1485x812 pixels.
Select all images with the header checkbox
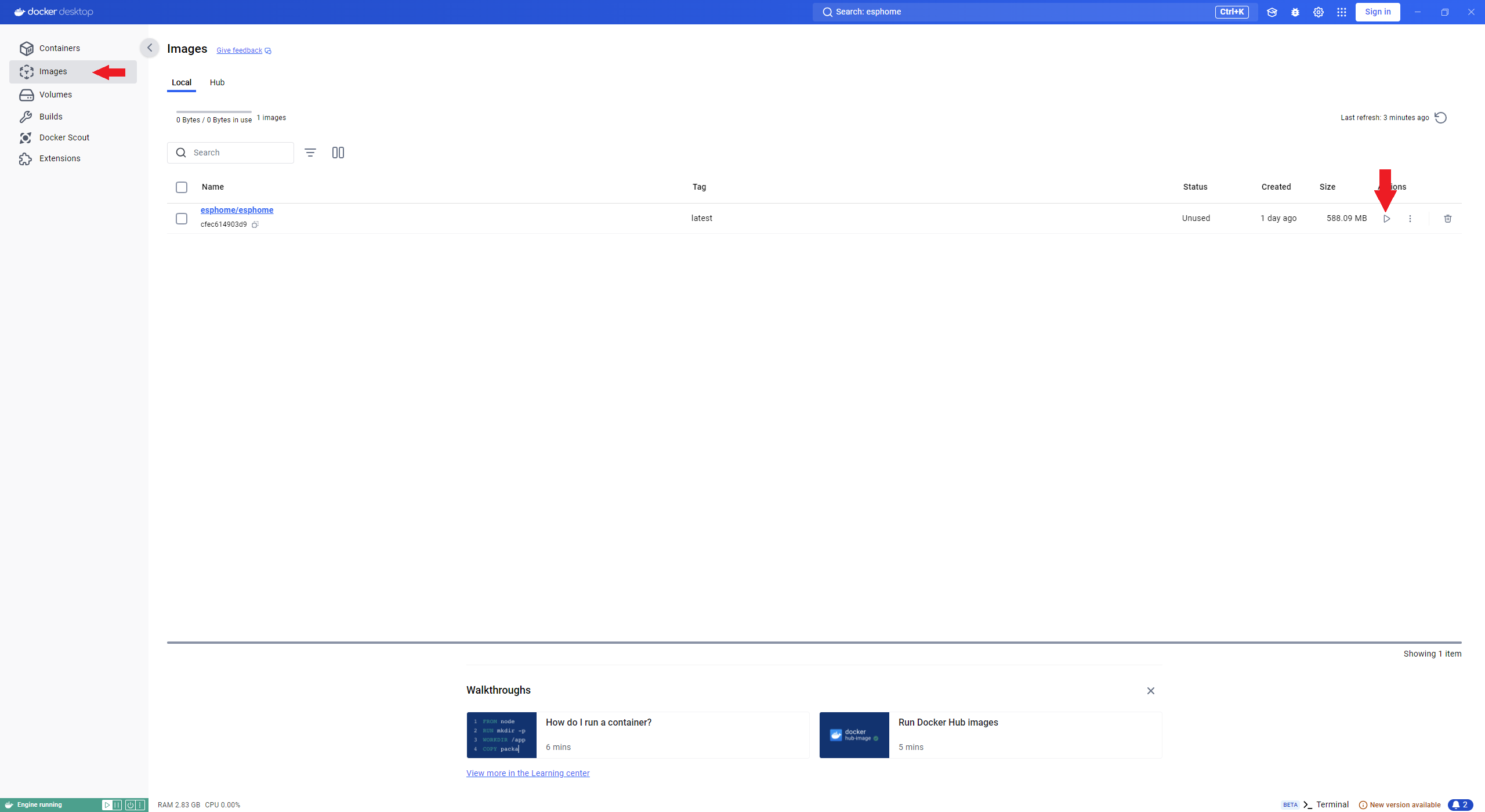(182, 187)
